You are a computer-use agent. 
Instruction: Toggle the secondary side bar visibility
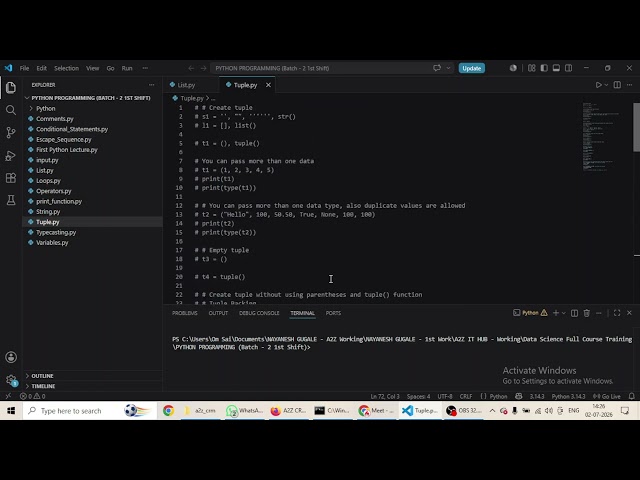[569, 68]
